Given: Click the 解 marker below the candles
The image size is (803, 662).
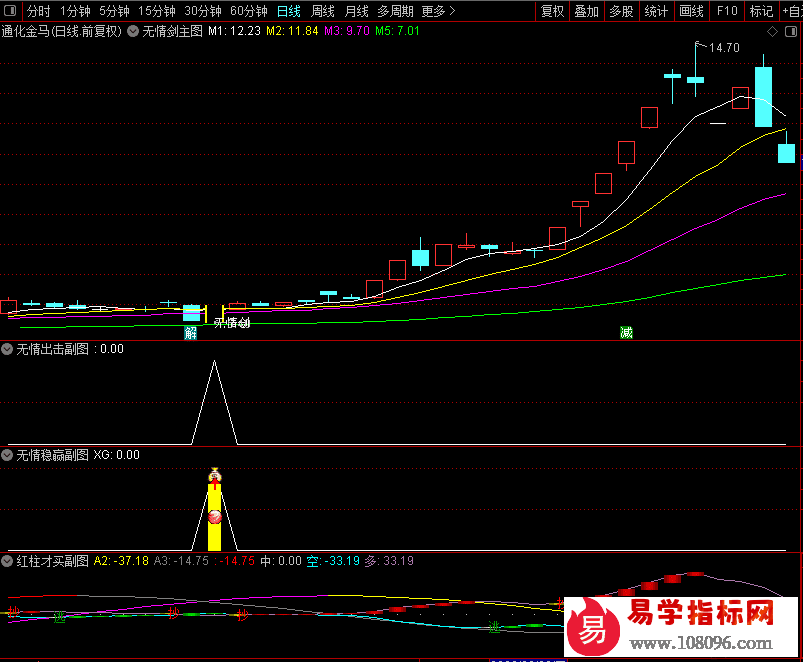Looking at the screenshot, I should pyautogui.click(x=191, y=333).
